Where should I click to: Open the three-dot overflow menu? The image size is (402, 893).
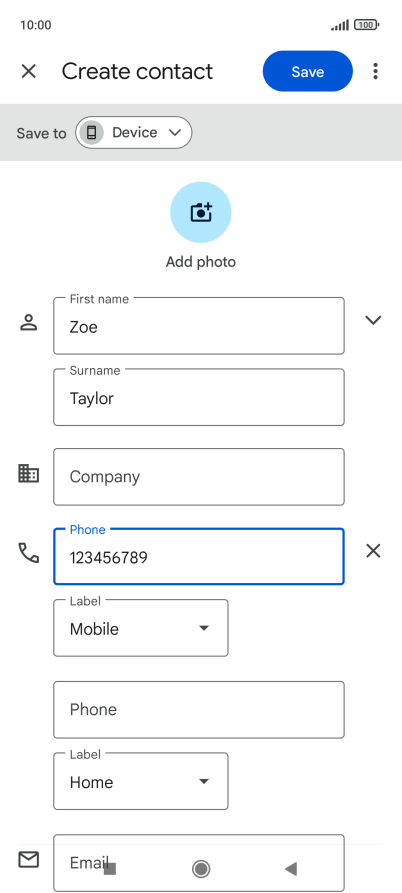(375, 71)
